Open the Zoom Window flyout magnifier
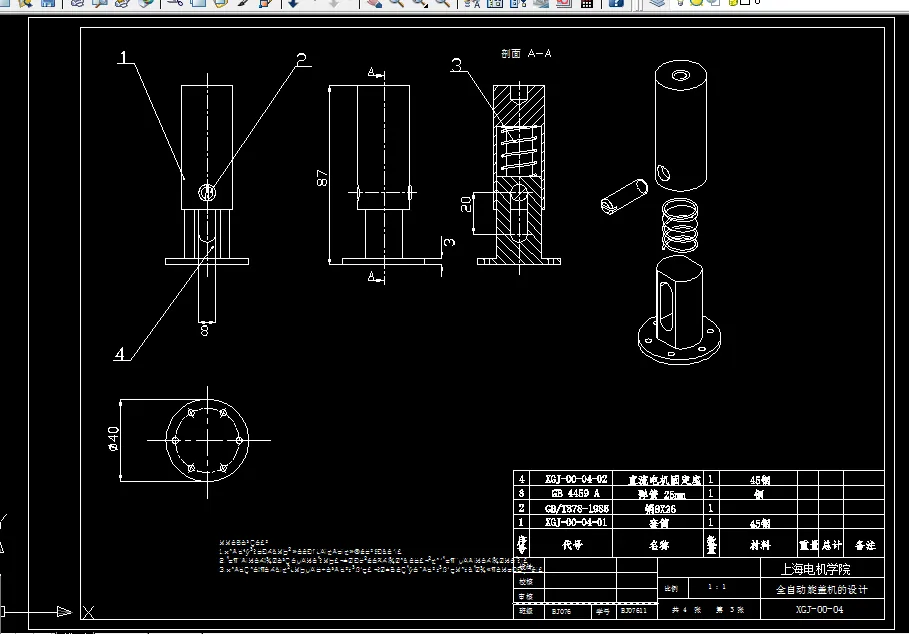Viewport: 909px width, 634px height. [x=419, y=2]
